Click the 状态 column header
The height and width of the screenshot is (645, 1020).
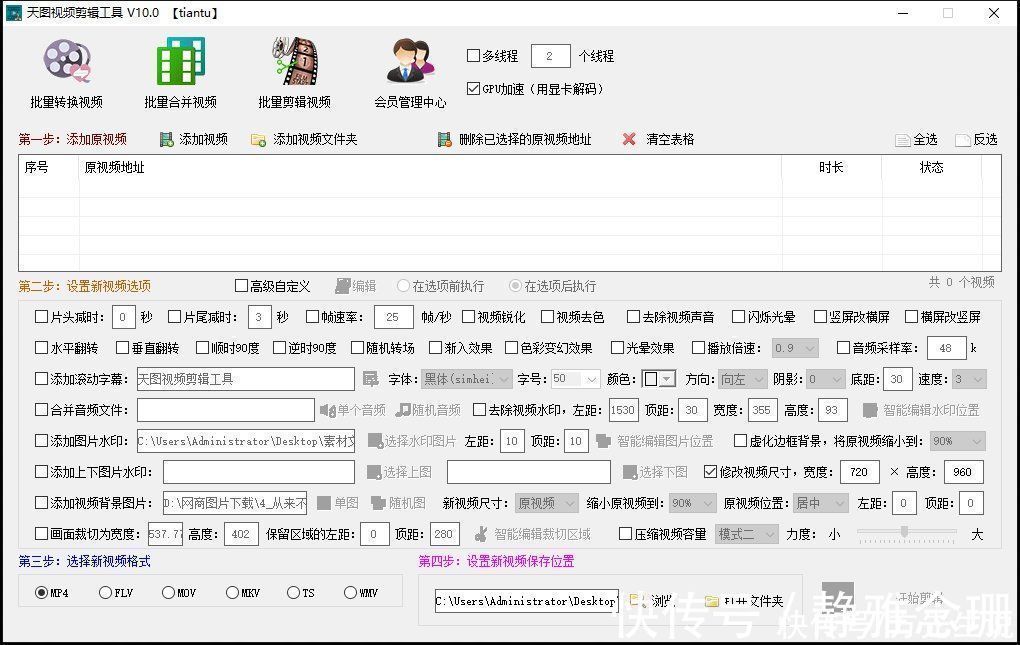point(931,167)
